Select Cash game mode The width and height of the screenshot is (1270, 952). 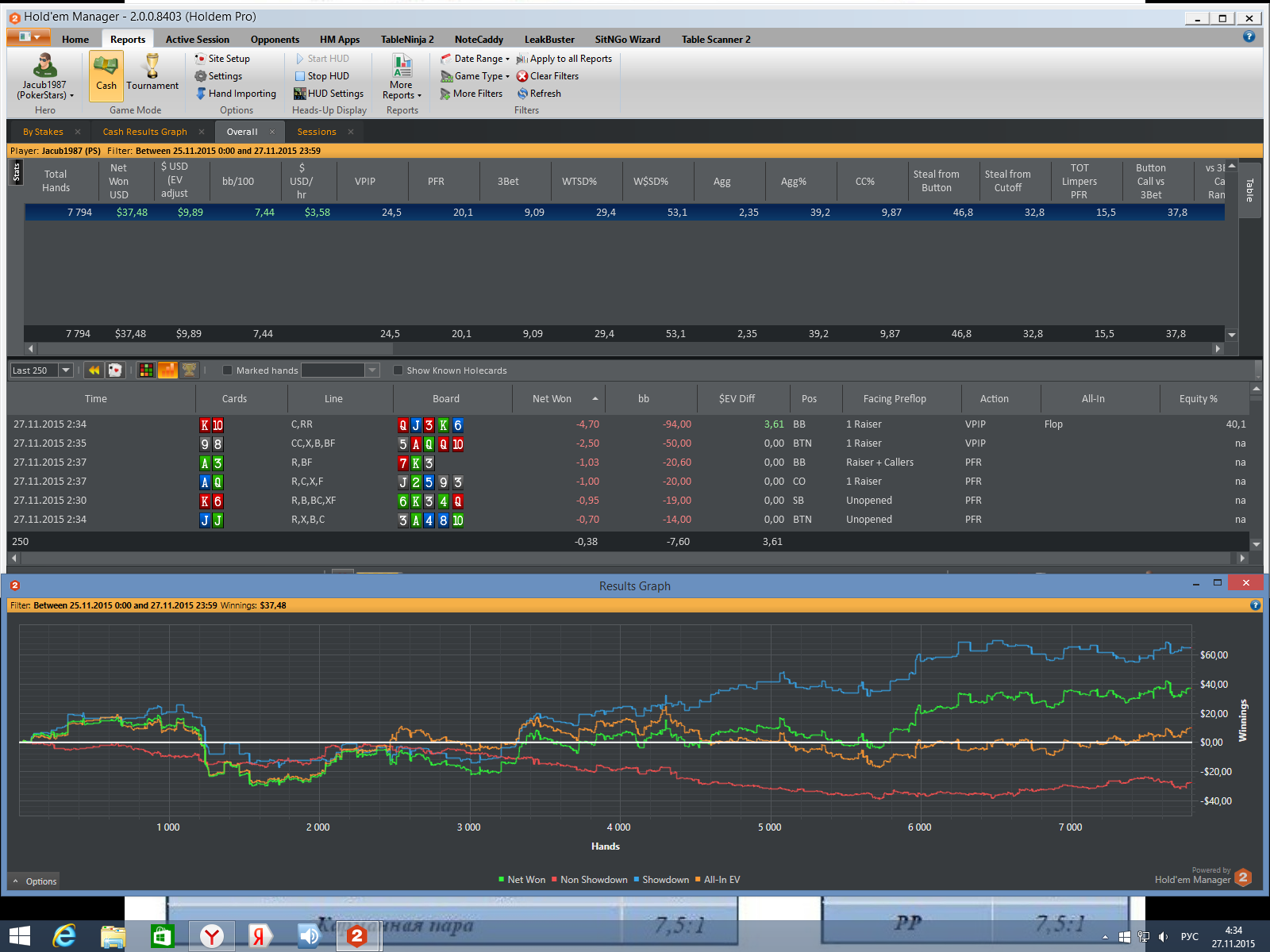point(106,76)
